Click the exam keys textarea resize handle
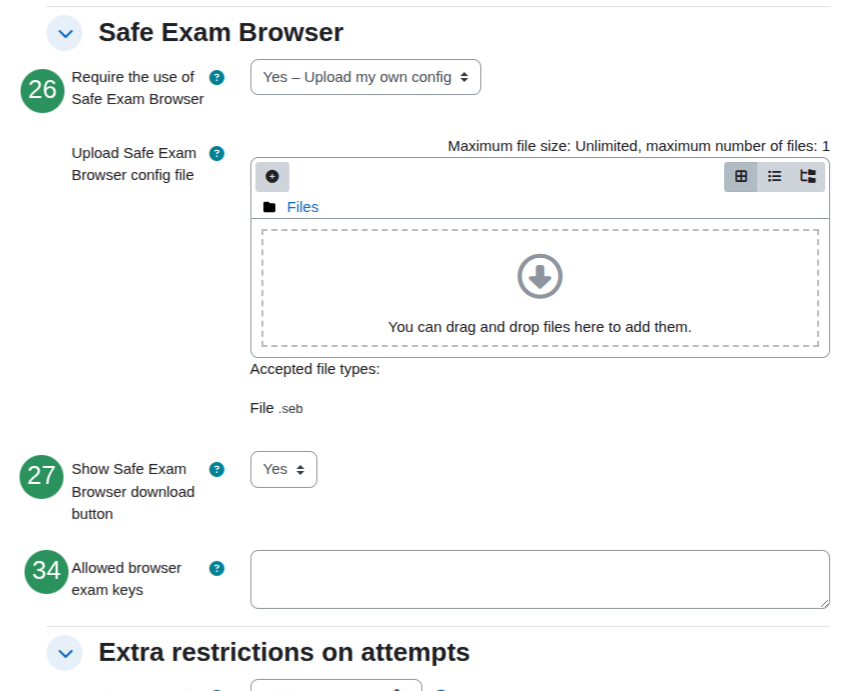 click(x=825, y=604)
